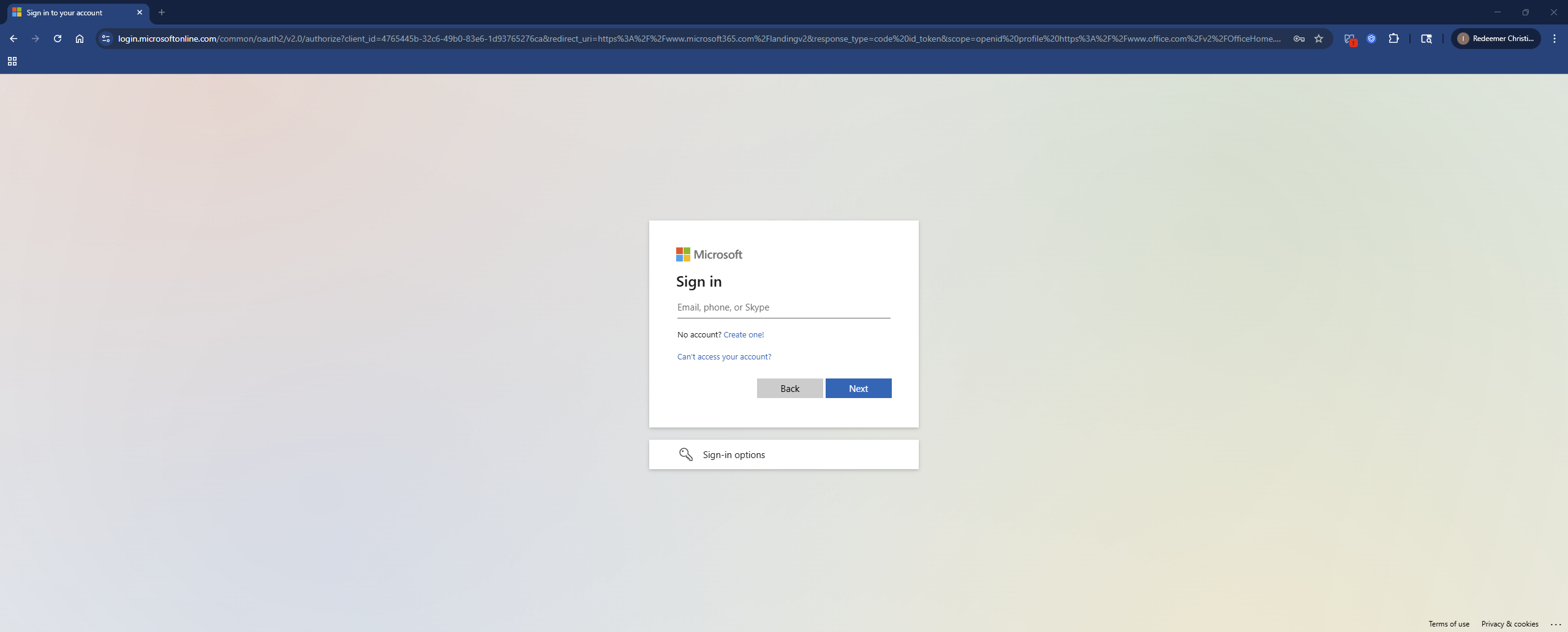1568x632 pixels.
Task: Open the blue shield extension icon
Action: tap(1371, 39)
